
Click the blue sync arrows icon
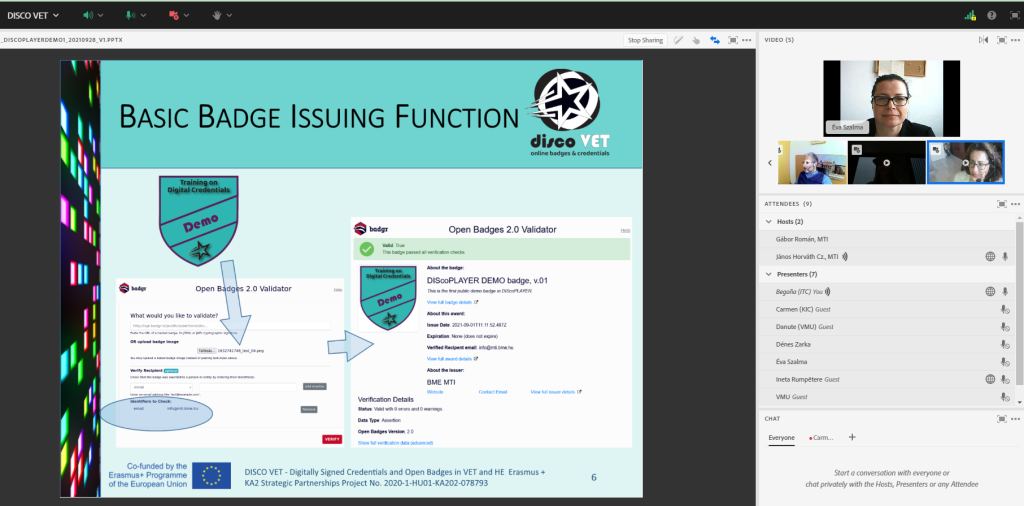(x=715, y=40)
